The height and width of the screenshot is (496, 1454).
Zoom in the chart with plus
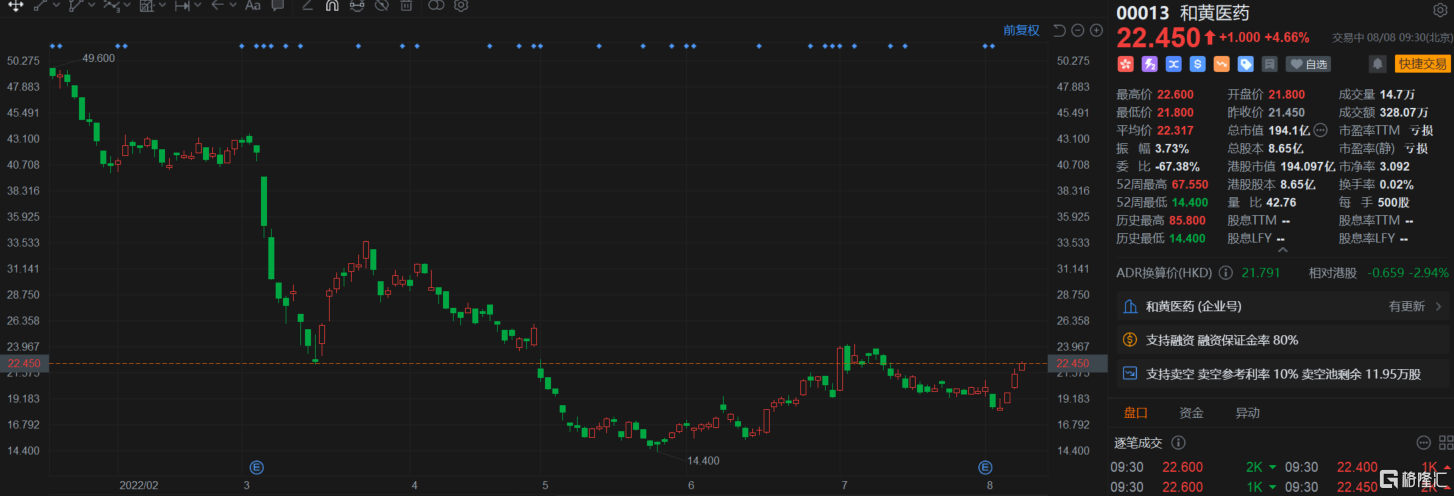click(1094, 30)
